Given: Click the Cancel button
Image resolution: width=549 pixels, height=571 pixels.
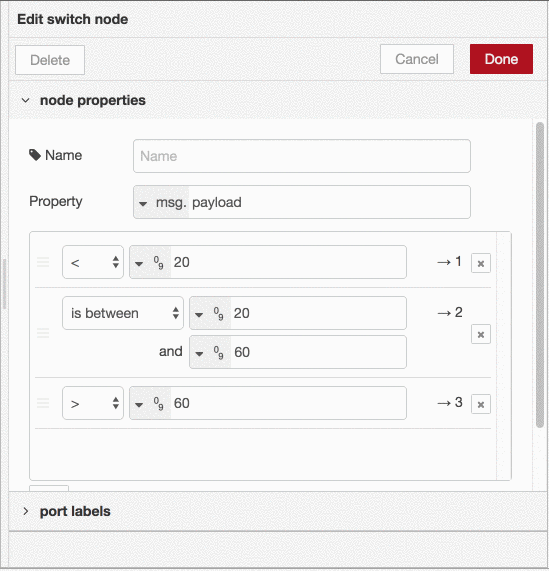Looking at the screenshot, I should [417, 59].
